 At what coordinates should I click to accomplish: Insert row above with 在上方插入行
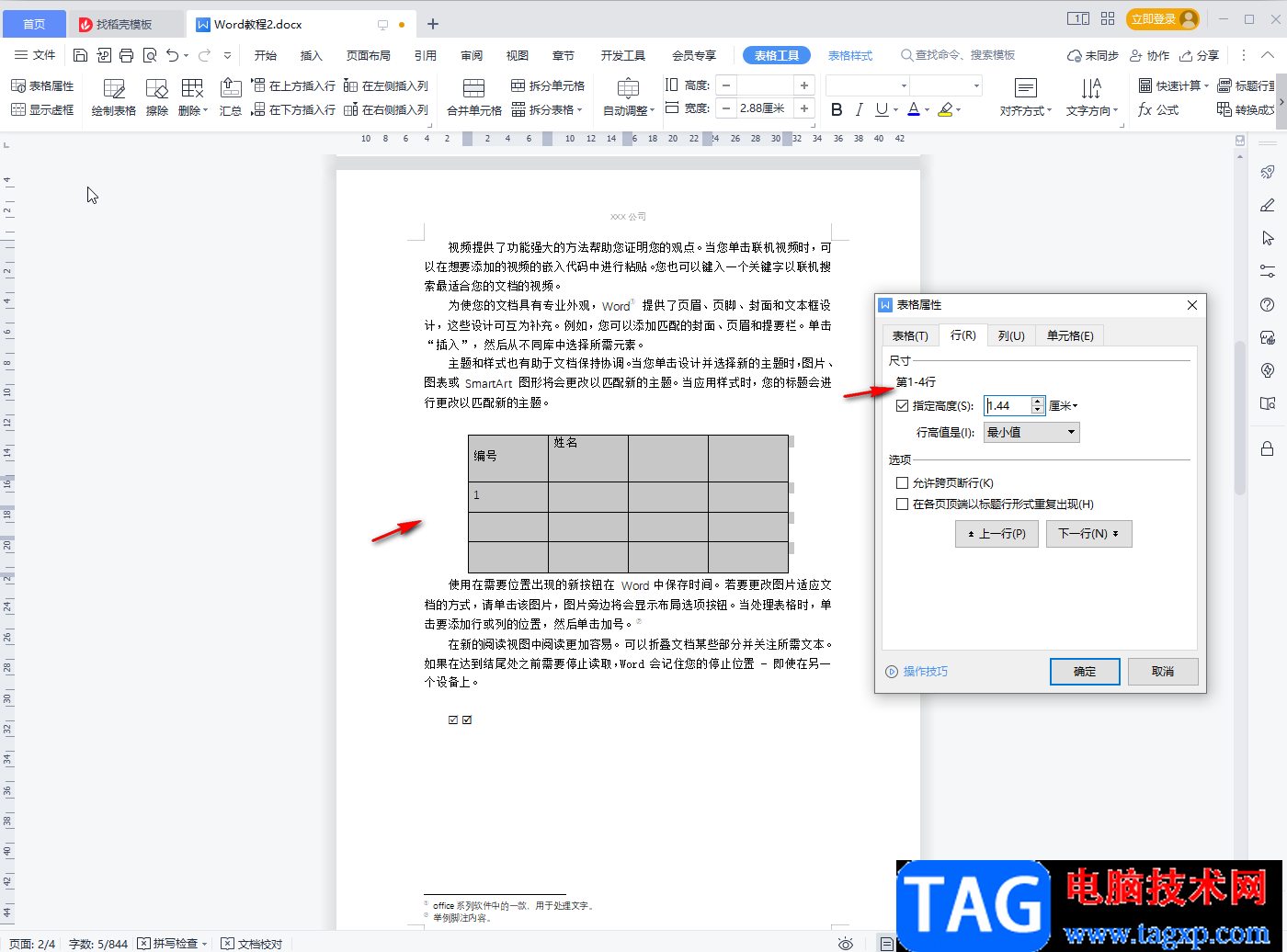pyautogui.click(x=294, y=85)
